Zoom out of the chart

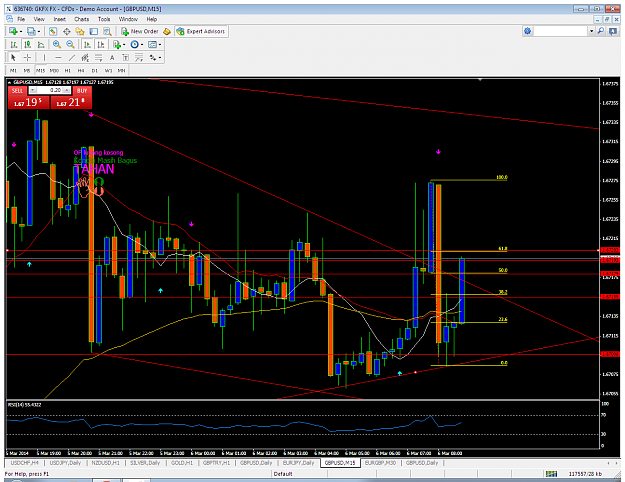(70, 44)
